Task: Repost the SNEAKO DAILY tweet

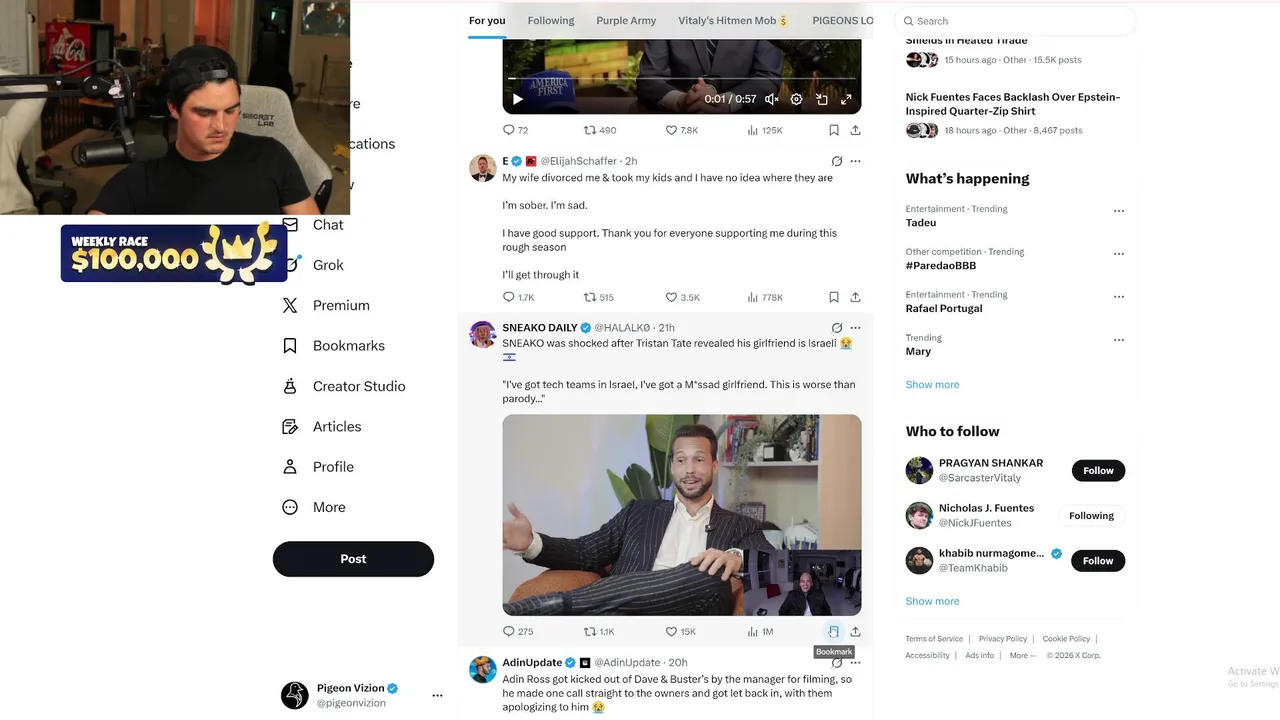Action: [590, 631]
